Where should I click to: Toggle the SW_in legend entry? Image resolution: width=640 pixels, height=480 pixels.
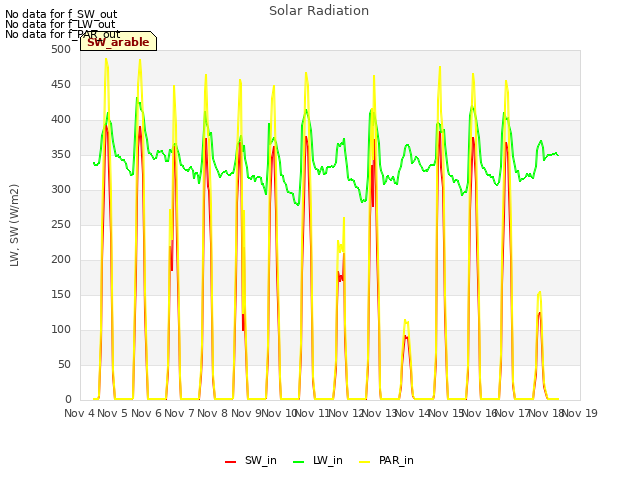click(x=251, y=460)
